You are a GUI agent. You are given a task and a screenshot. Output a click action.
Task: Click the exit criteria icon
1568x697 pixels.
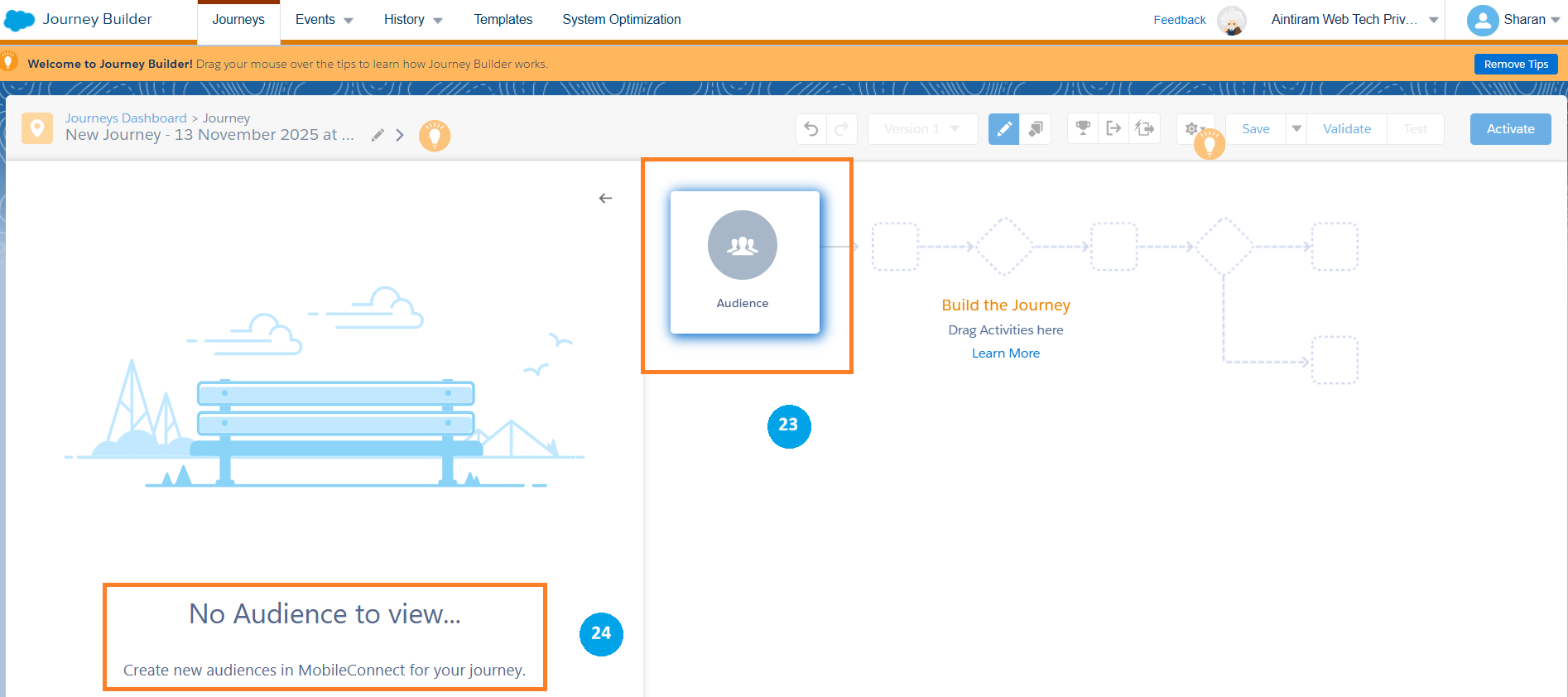1113,128
